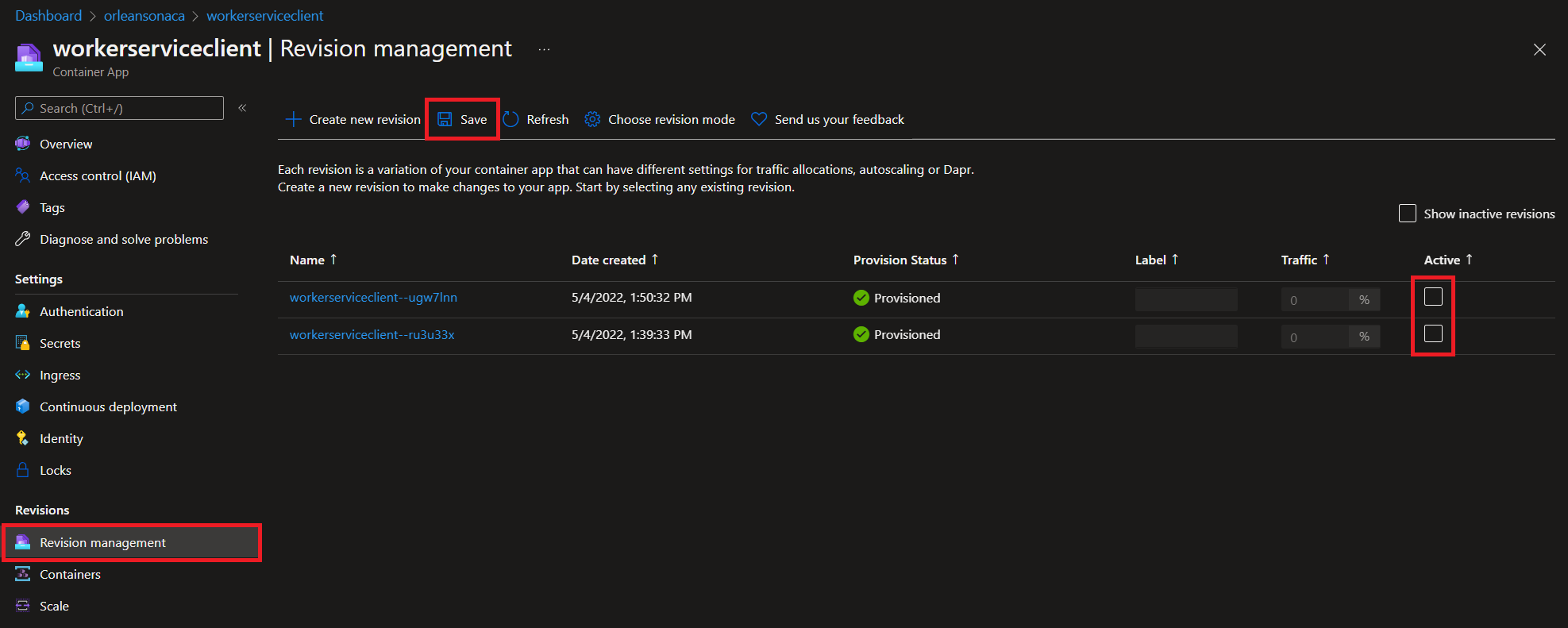Click the Save floppy disk icon

point(445,119)
